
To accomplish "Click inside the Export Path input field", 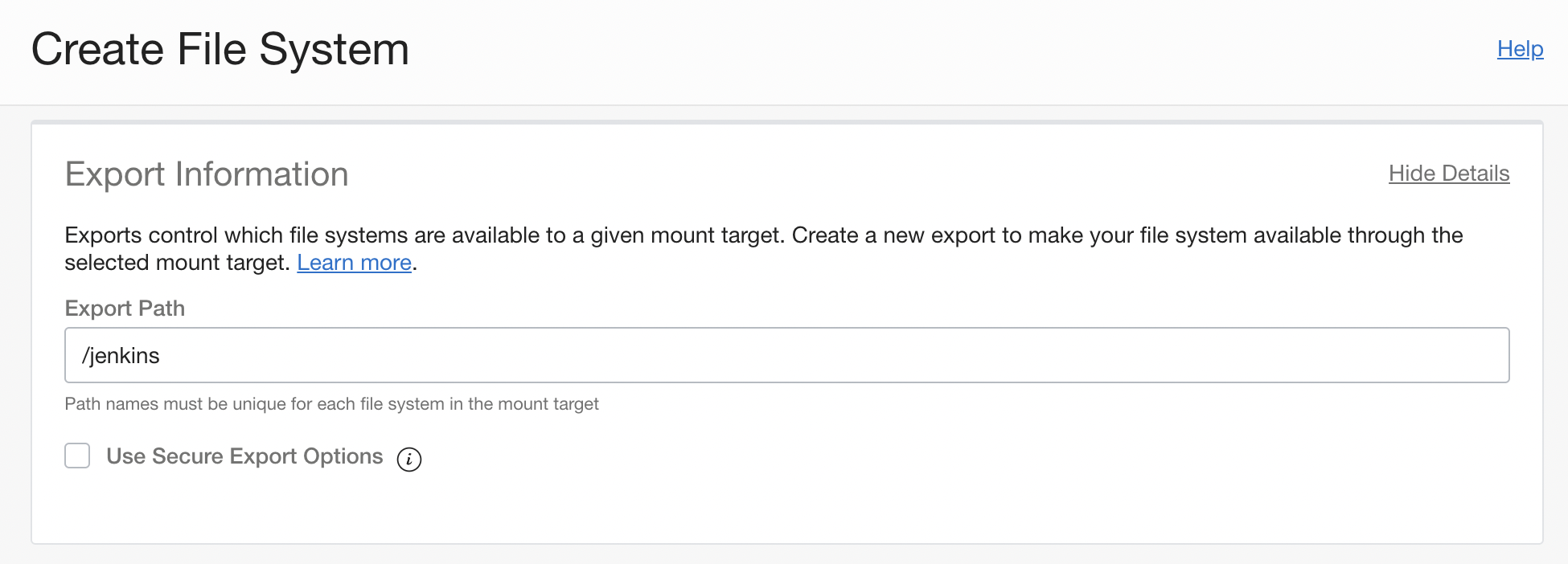I will click(x=786, y=355).
